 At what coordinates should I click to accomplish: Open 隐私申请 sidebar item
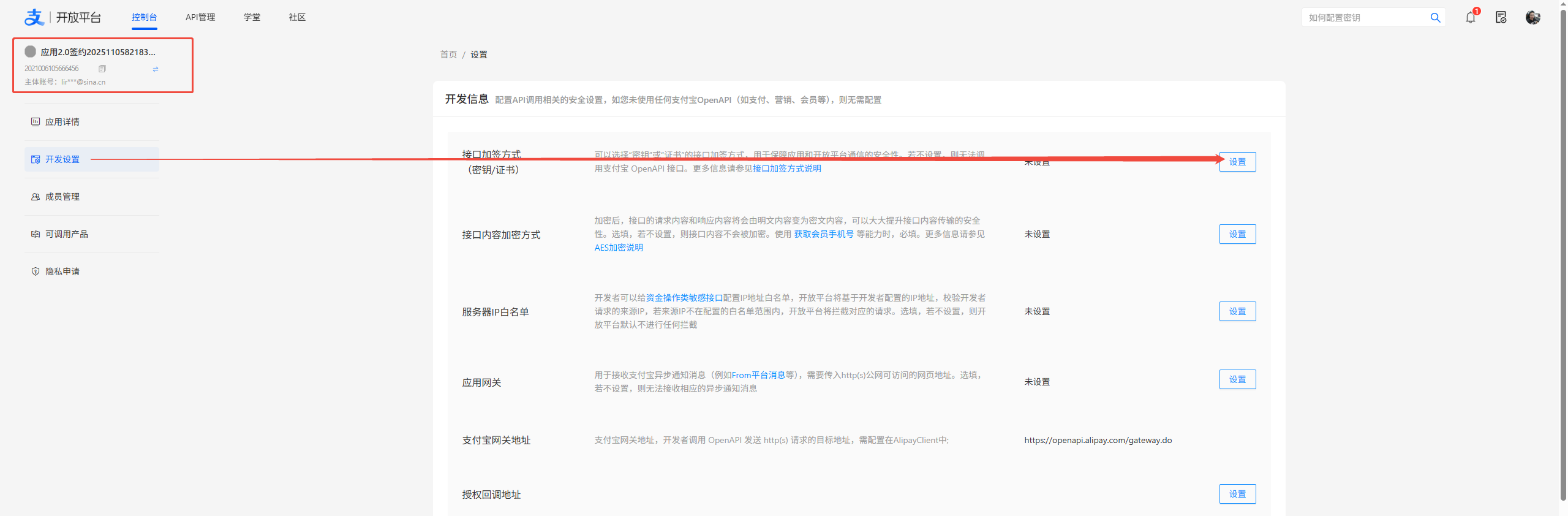(x=62, y=271)
